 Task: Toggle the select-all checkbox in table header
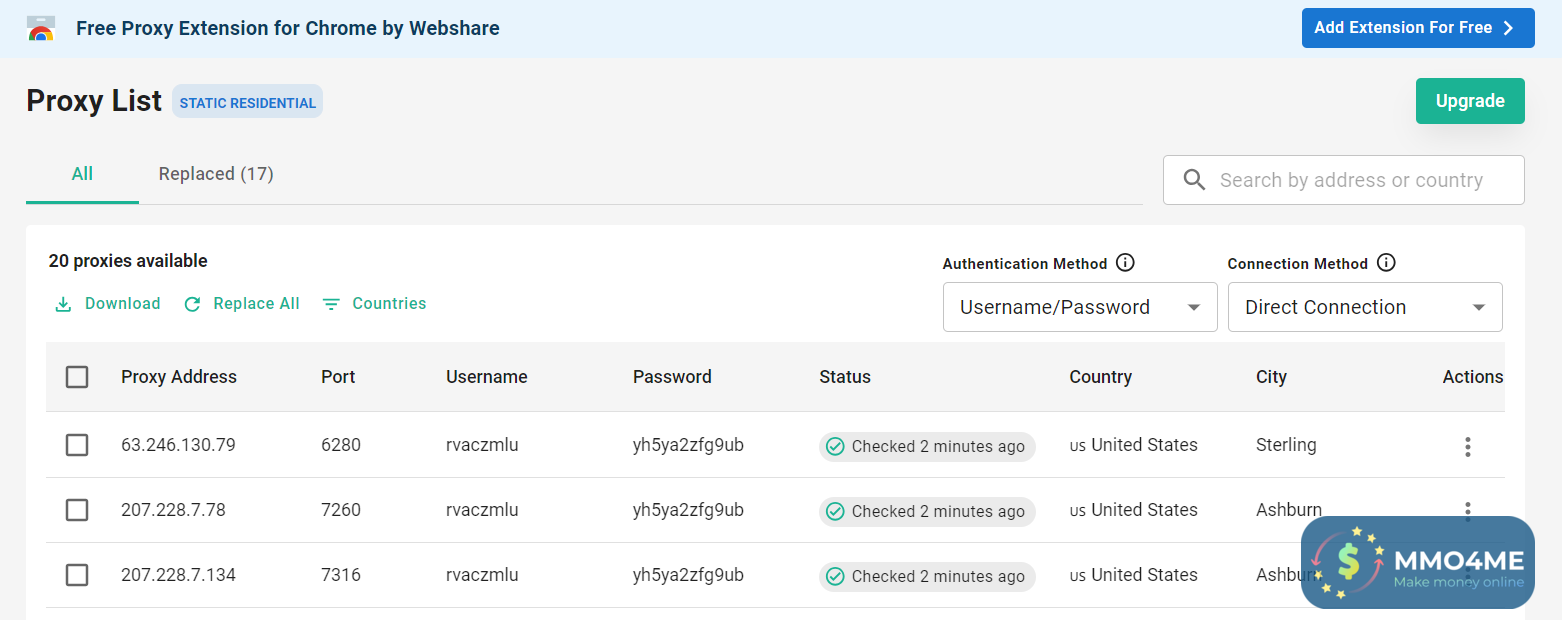click(77, 377)
